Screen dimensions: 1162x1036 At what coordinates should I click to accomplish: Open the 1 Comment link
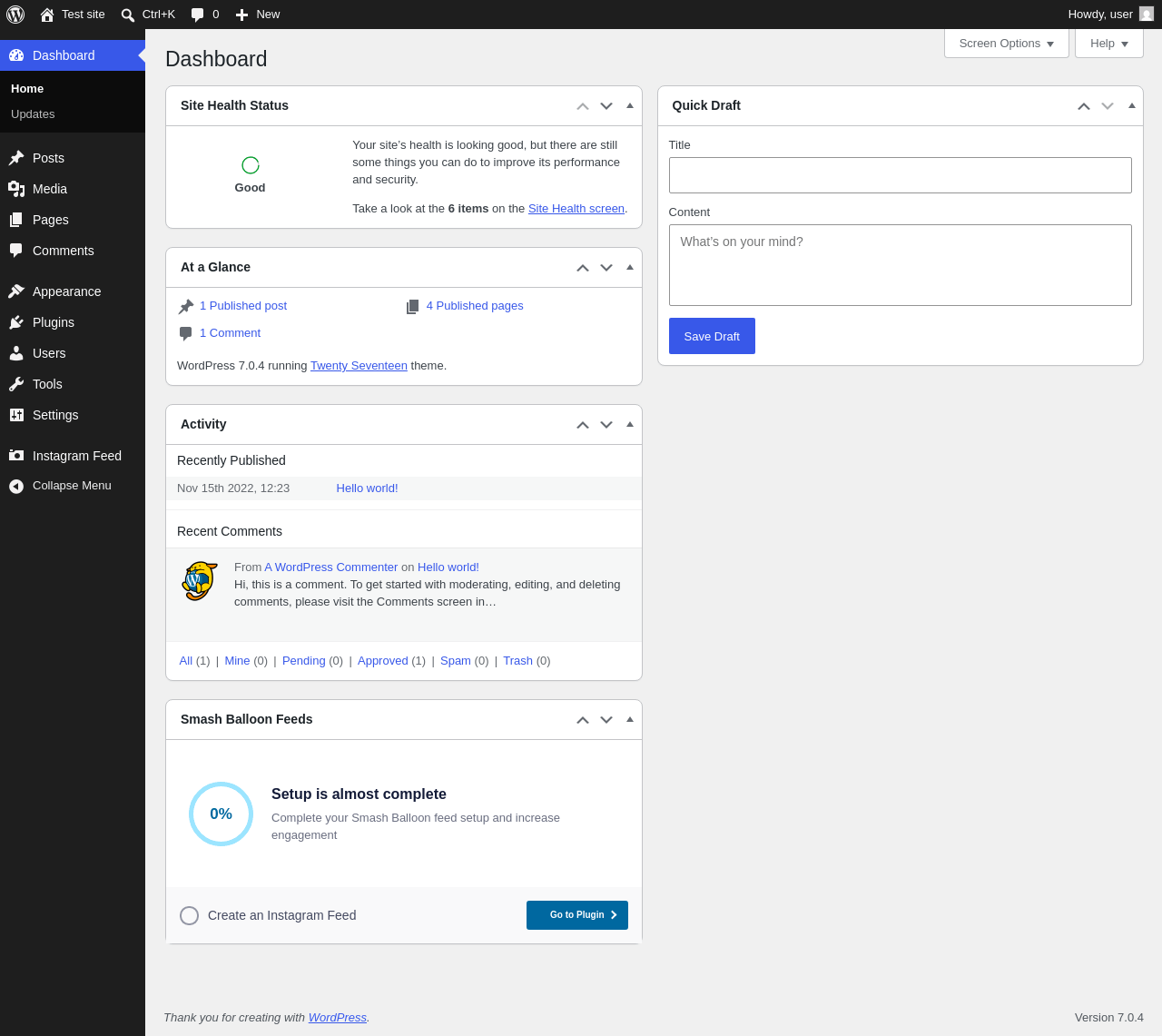pyautogui.click(x=230, y=333)
